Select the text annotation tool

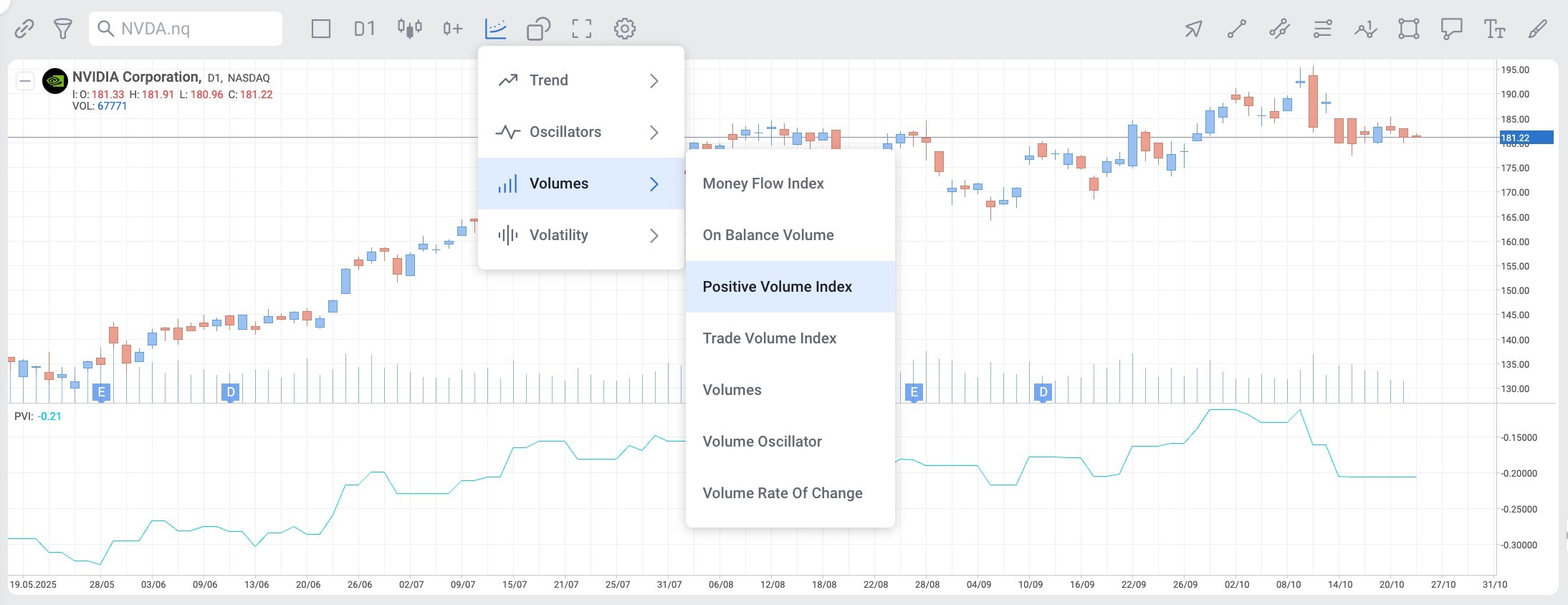tap(1494, 29)
